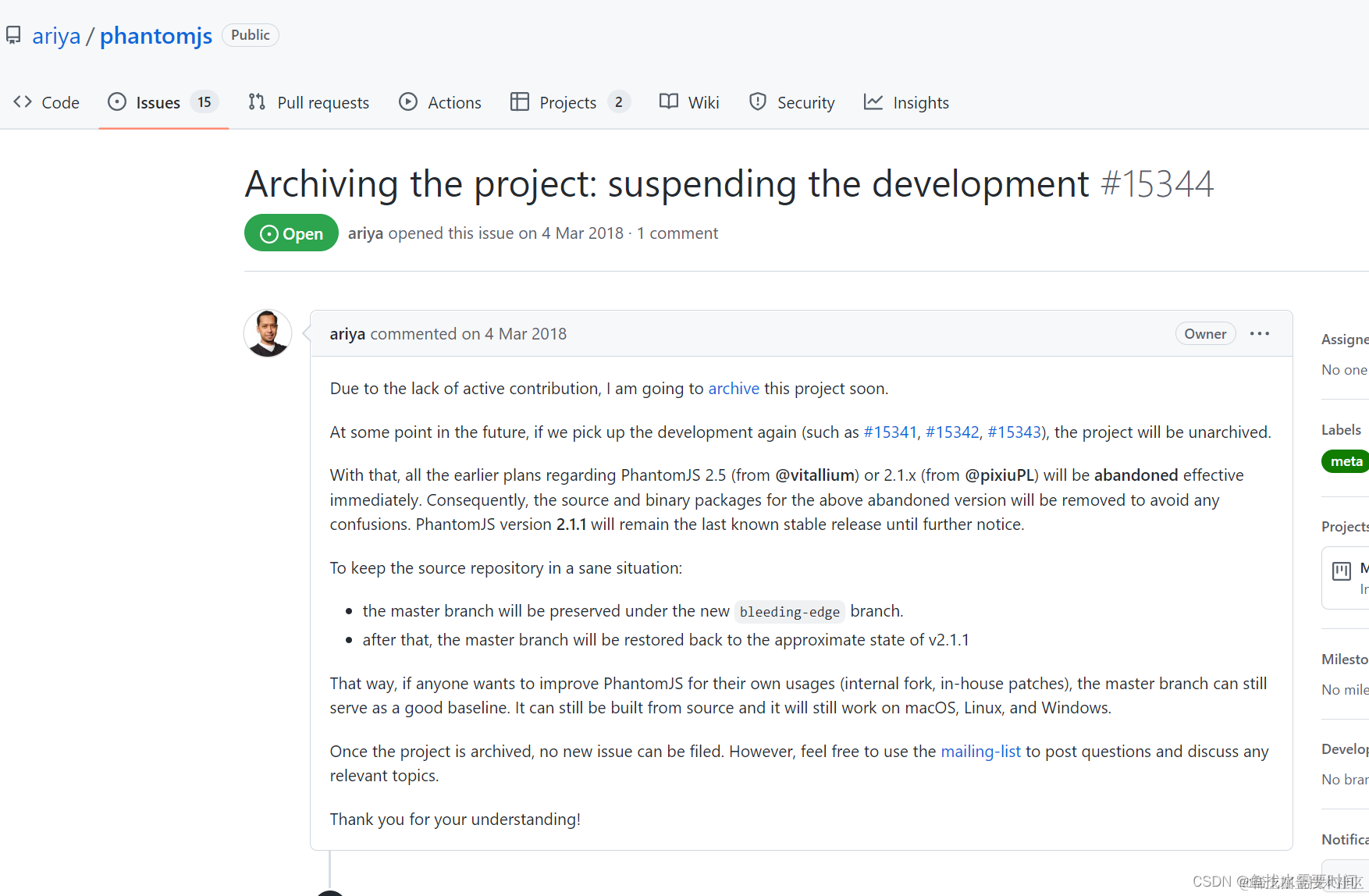Click the green meta label
Image resolution: width=1369 pixels, height=896 pixels.
pyautogui.click(x=1346, y=461)
